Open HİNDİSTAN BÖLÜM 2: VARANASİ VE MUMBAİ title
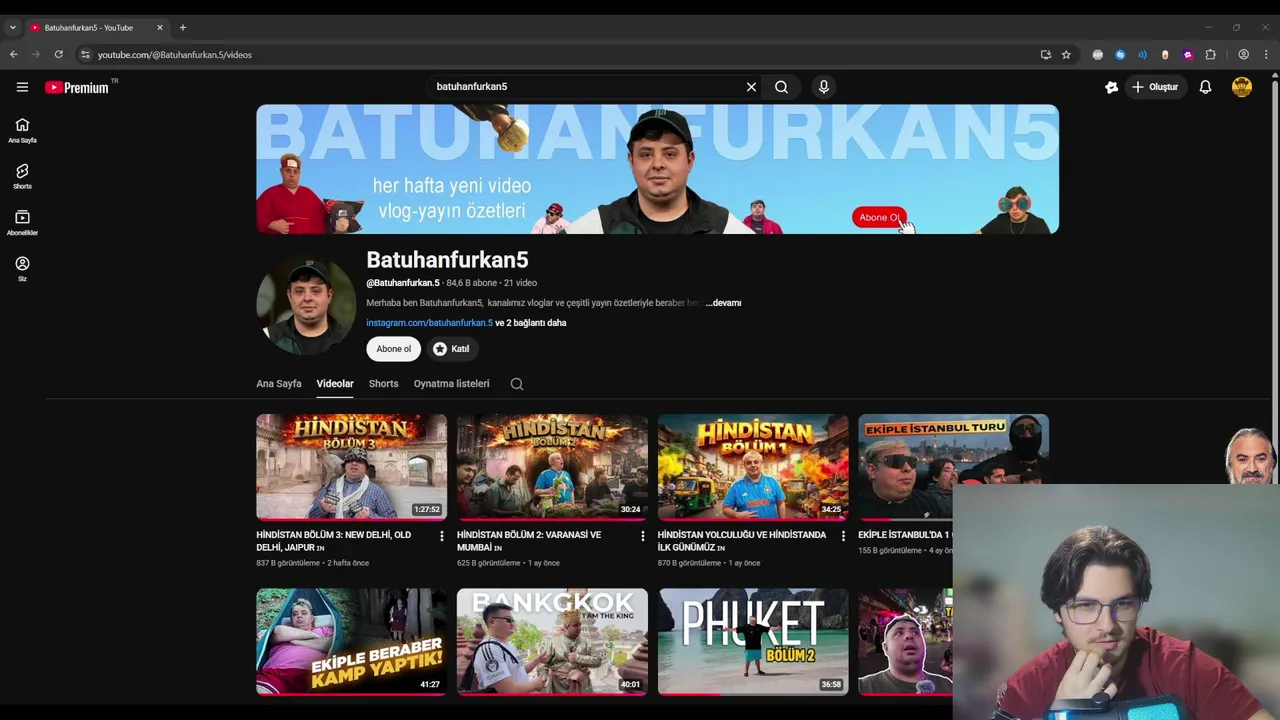 pyautogui.click(x=529, y=541)
